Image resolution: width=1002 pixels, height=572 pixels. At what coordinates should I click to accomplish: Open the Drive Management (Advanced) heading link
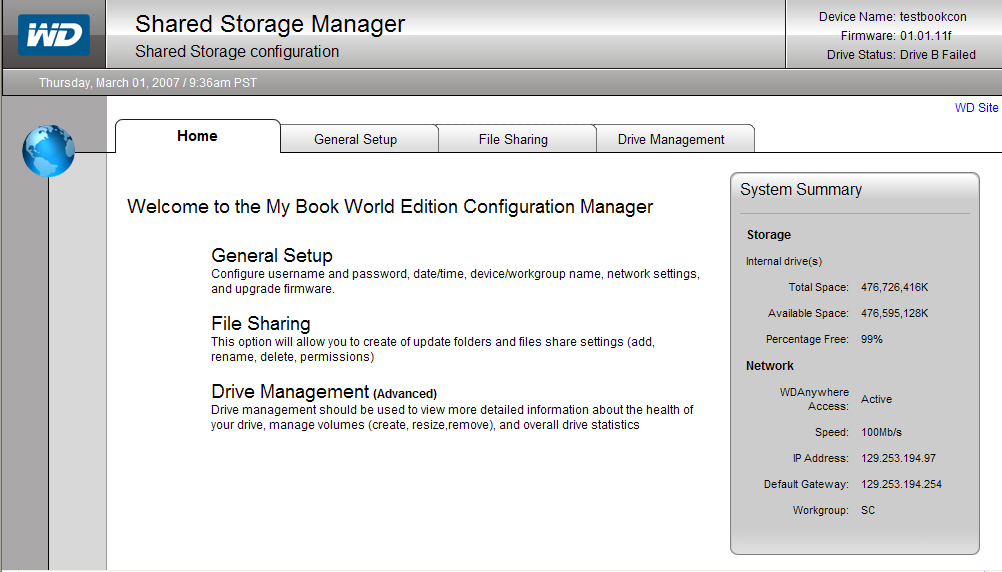pyautogui.click(x=324, y=391)
